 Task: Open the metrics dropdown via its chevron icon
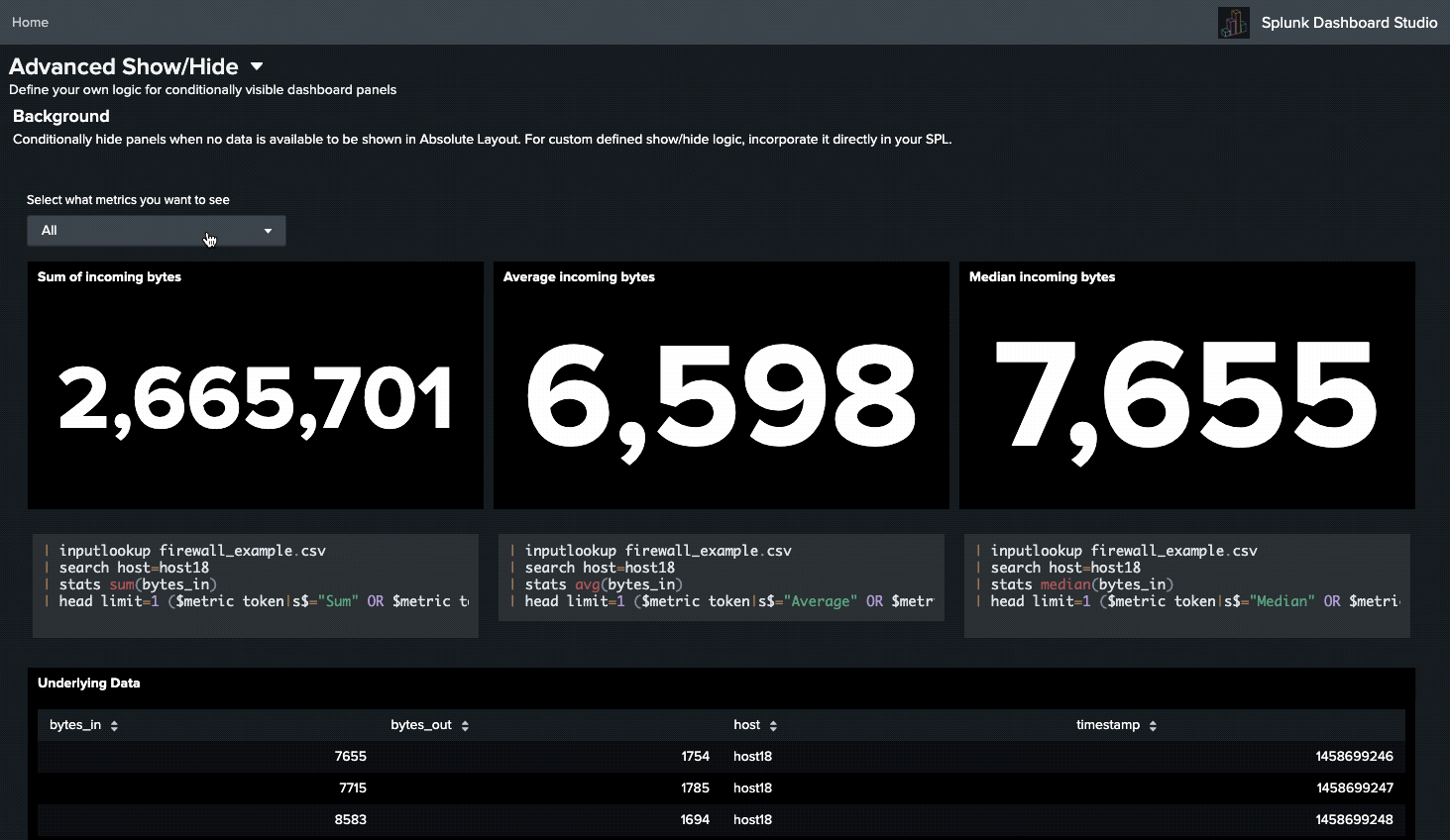coord(267,230)
